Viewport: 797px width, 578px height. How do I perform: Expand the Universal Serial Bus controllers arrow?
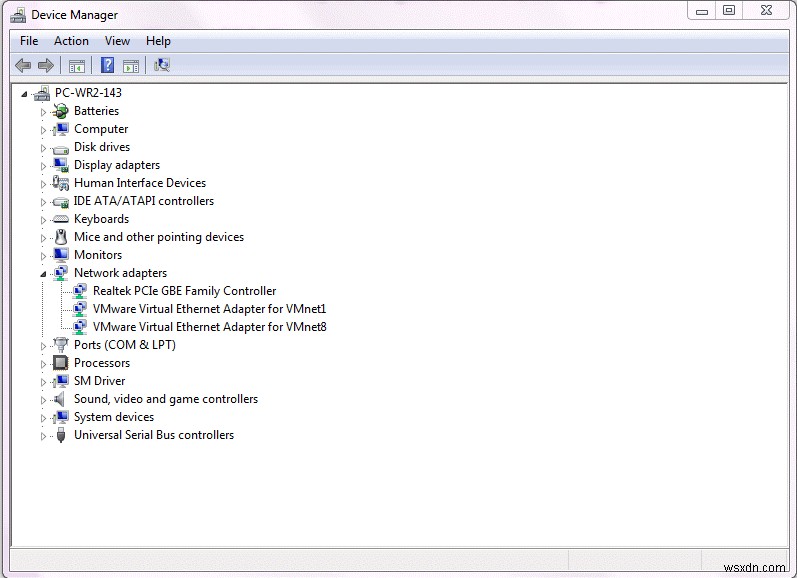coord(43,436)
